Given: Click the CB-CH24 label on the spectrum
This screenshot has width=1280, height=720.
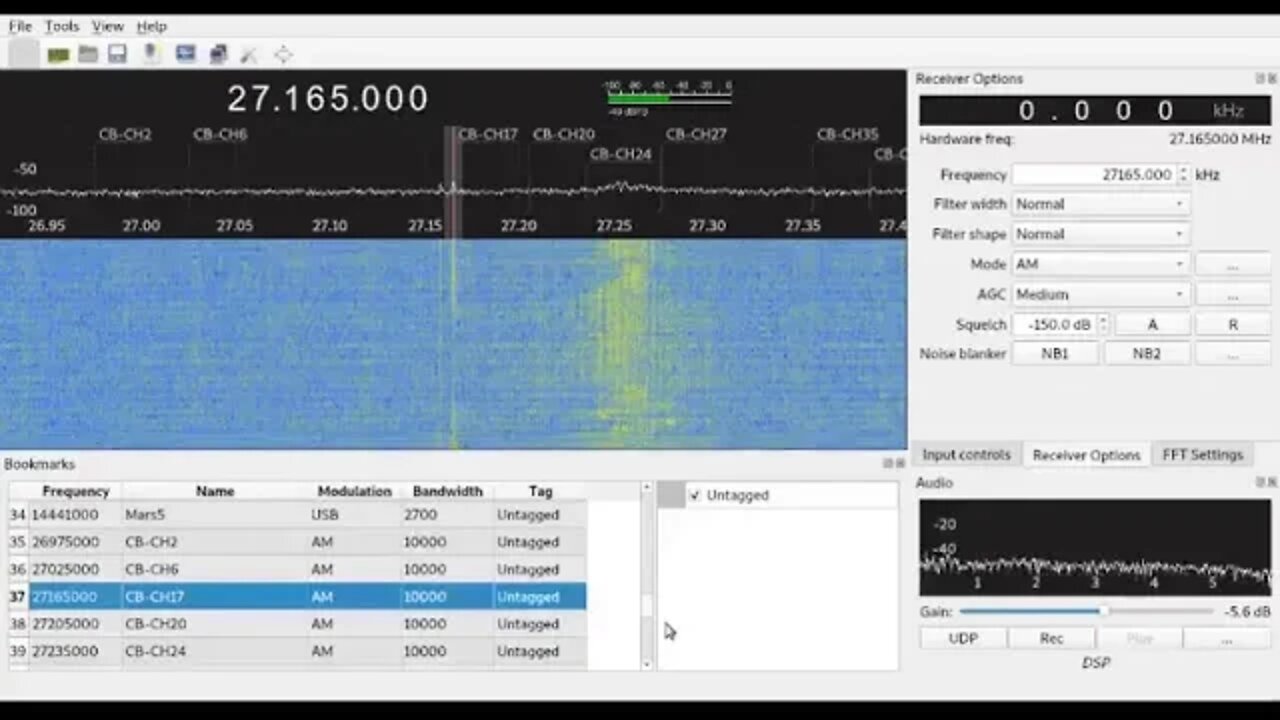Looking at the screenshot, I should [620, 154].
